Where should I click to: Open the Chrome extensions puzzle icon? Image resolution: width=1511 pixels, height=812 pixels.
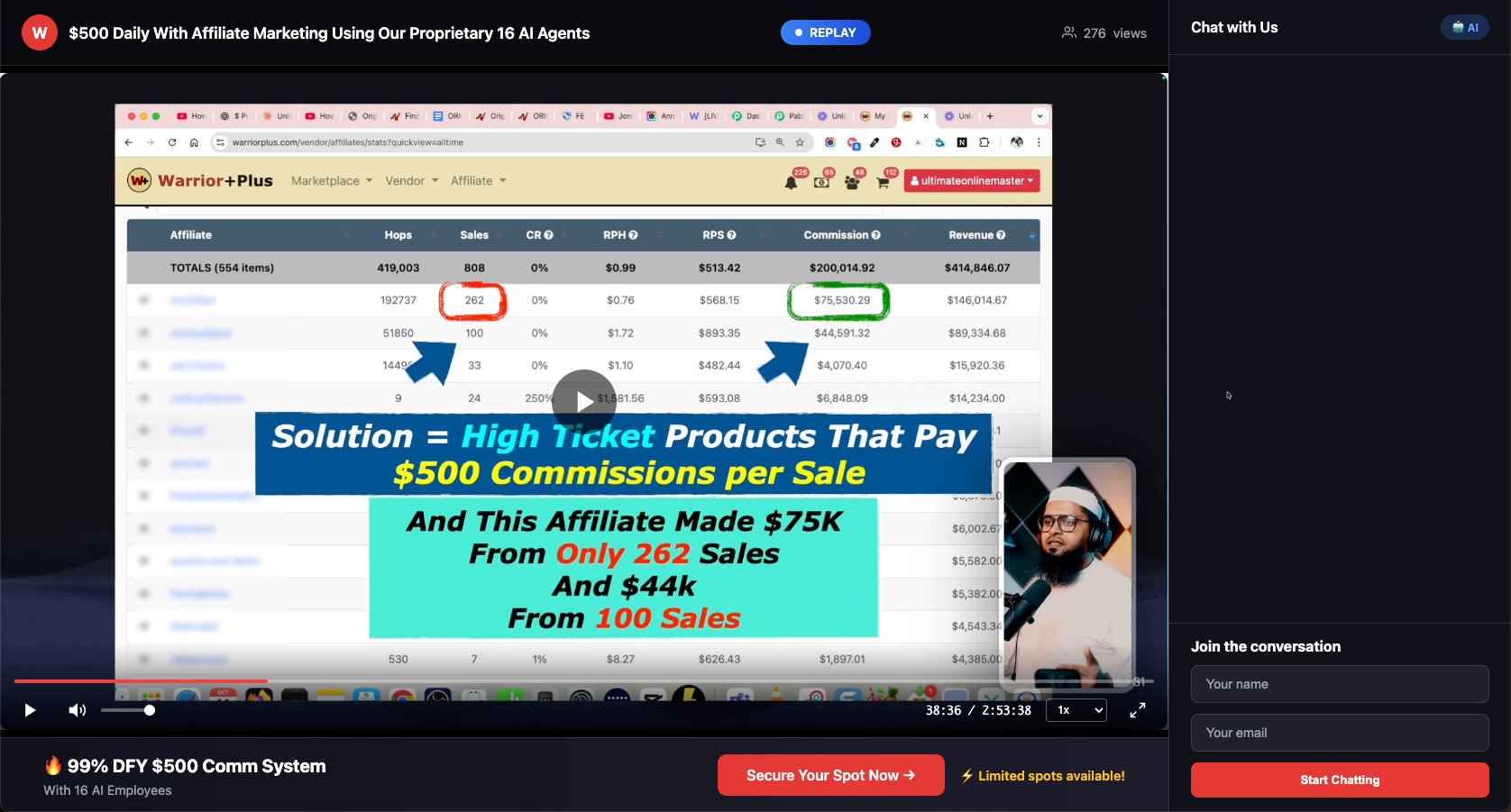(984, 142)
